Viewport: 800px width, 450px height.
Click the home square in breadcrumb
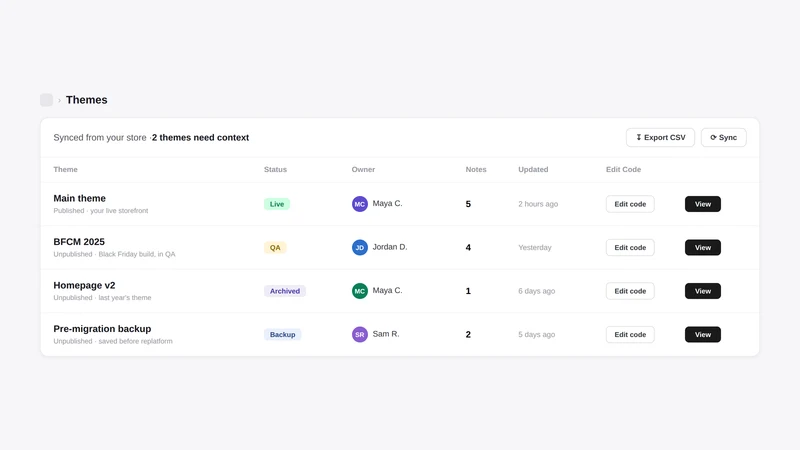tap(46, 100)
